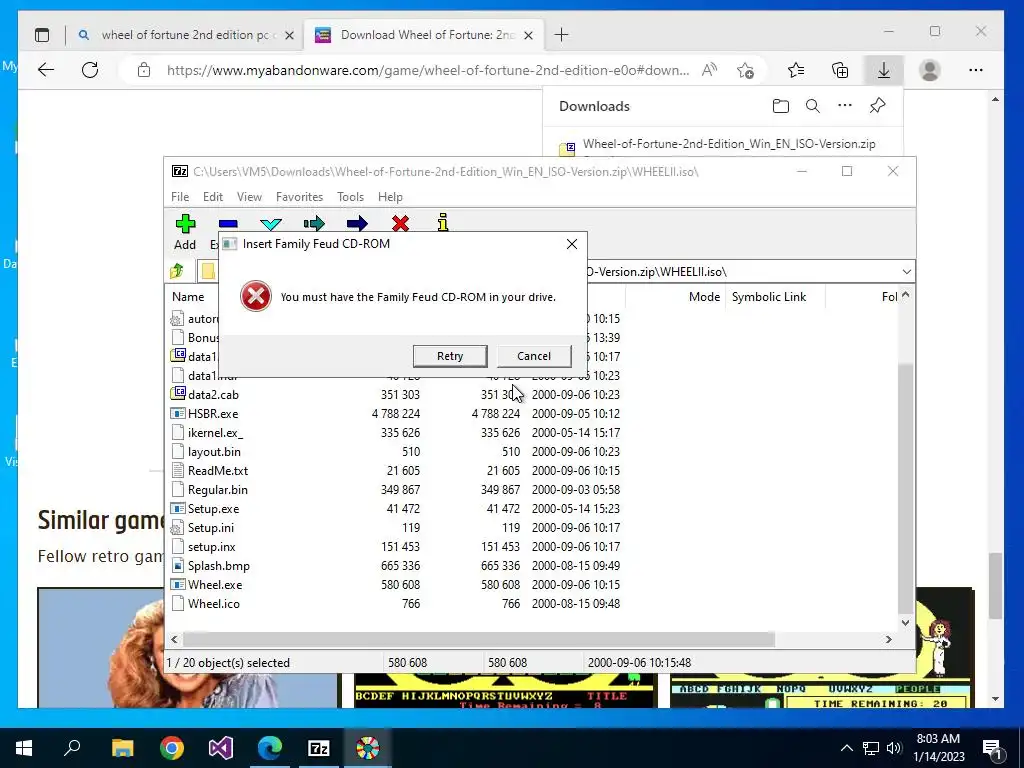Click the browser Refresh button
Image resolution: width=1024 pixels, height=768 pixels.
pos(89,70)
